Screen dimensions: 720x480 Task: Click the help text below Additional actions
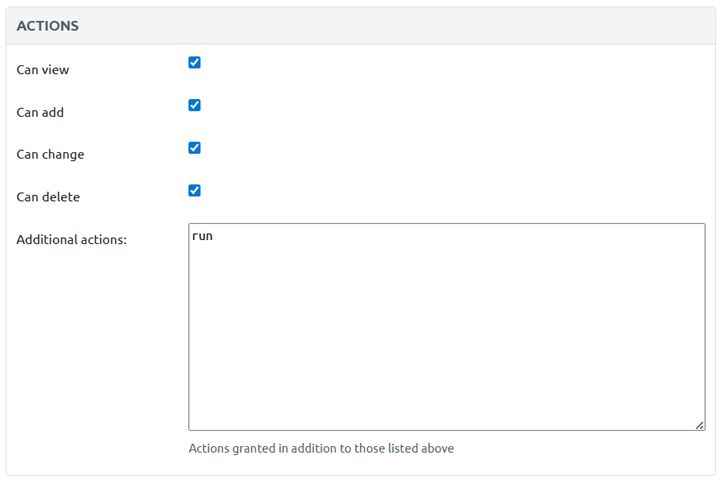321,449
